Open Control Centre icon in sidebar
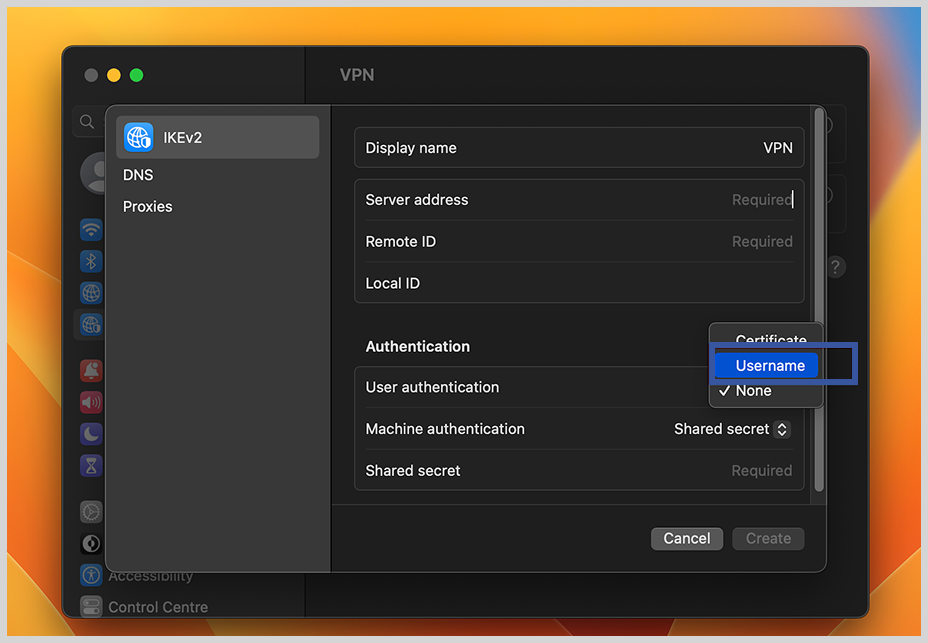928x643 pixels. (x=91, y=606)
